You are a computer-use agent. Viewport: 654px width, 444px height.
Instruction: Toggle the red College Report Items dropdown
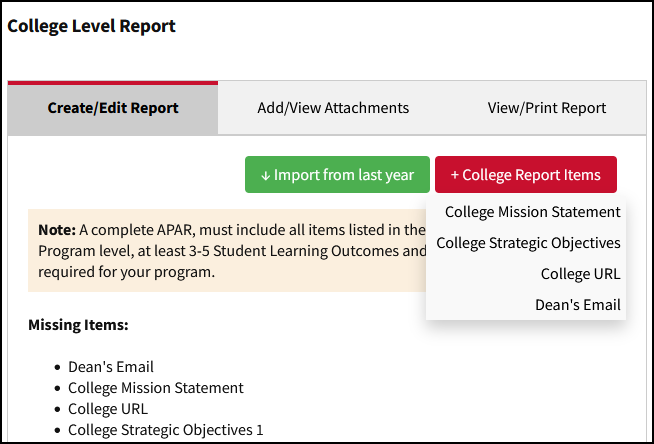pyautogui.click(x=525, y=175)
